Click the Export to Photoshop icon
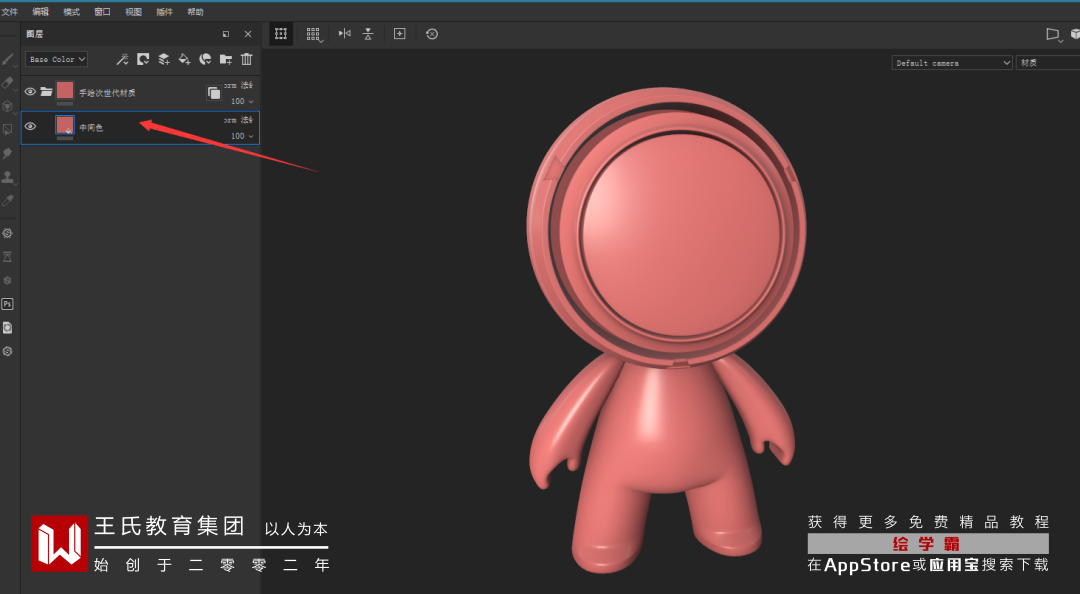The height and width of the screenshot is (594, 1080). tap(8, 304)
